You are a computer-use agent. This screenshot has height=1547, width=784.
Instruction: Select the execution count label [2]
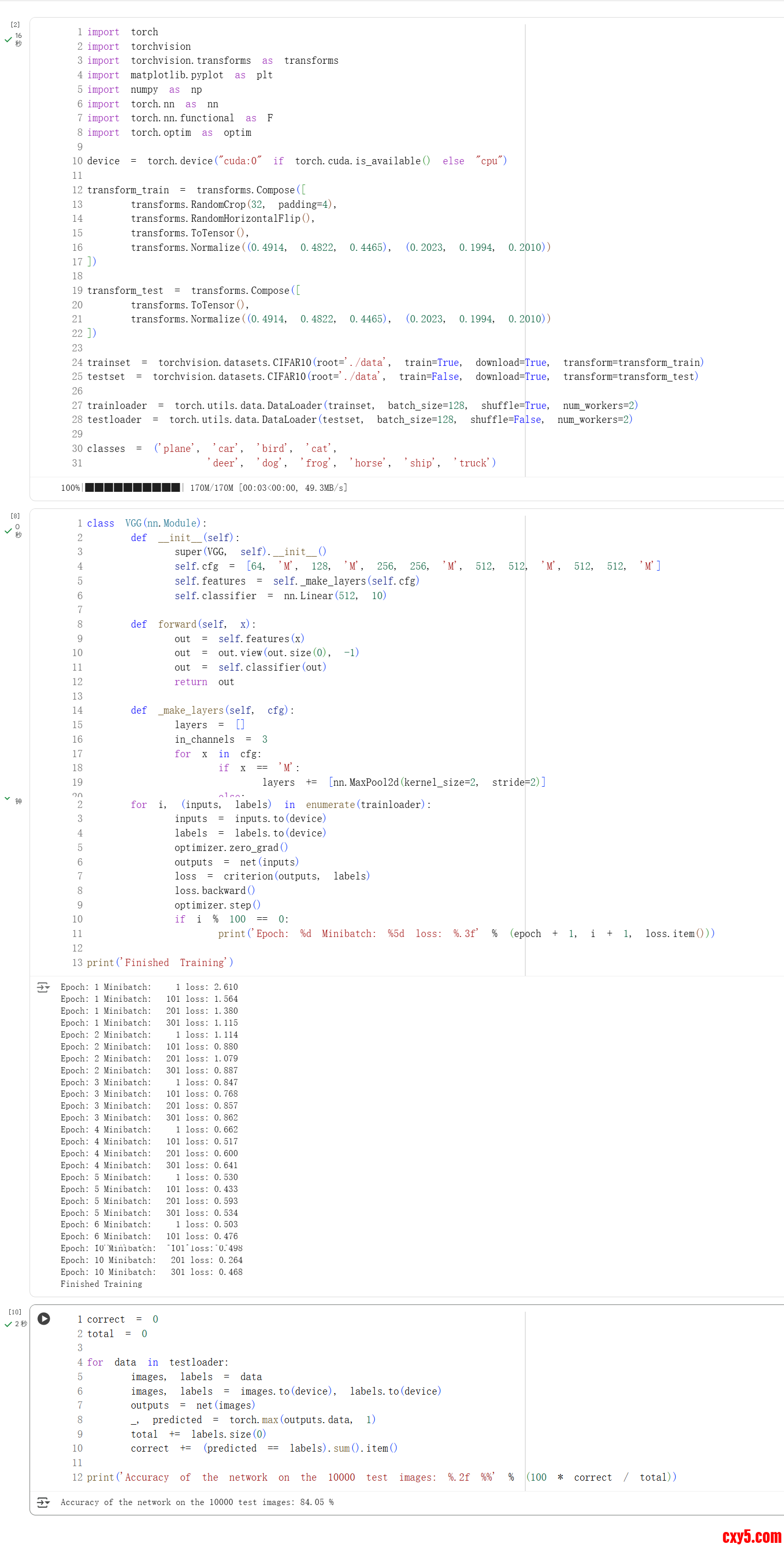15,25
